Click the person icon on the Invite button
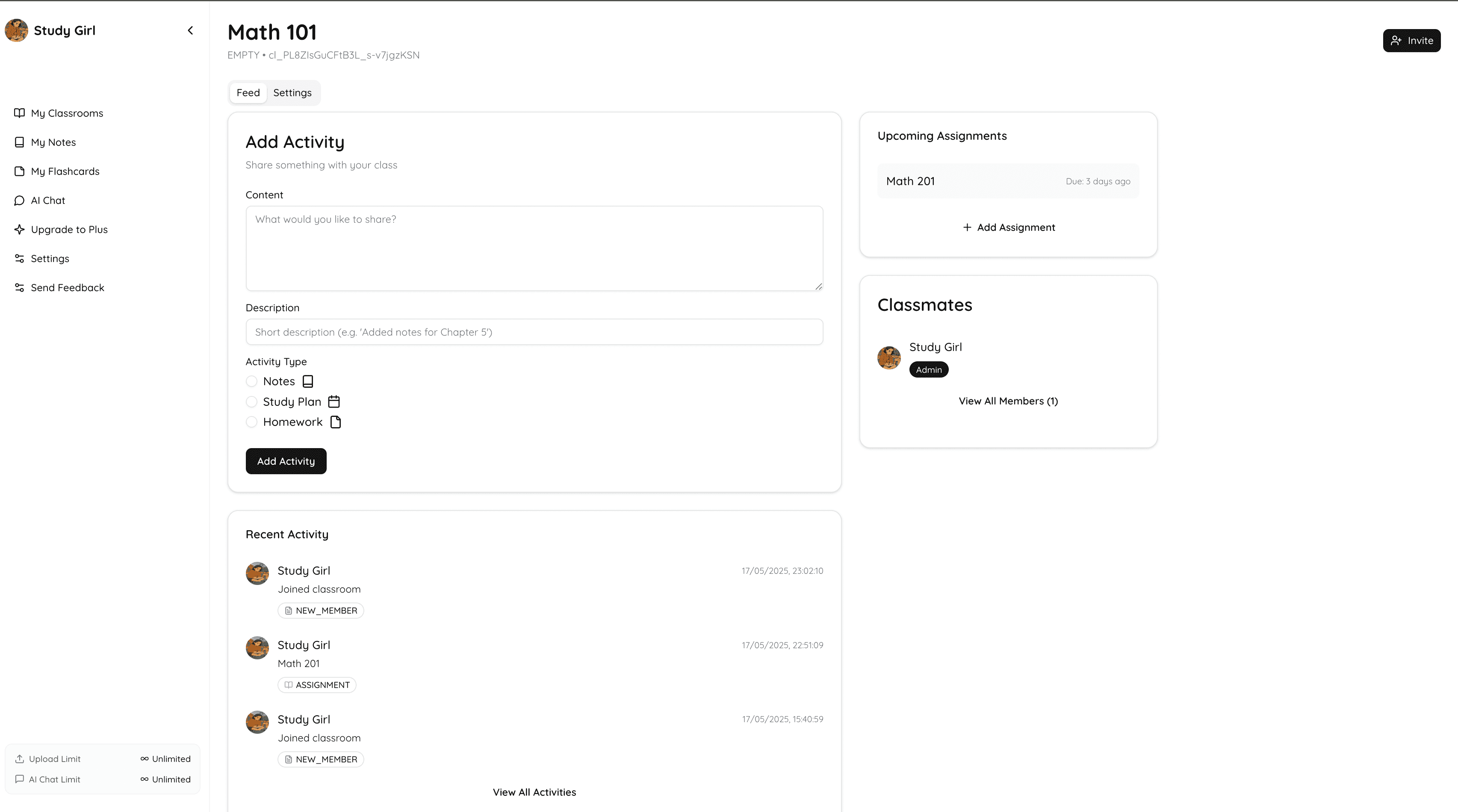This screenshot has width=1458, height=812. tap(1396, 40)
